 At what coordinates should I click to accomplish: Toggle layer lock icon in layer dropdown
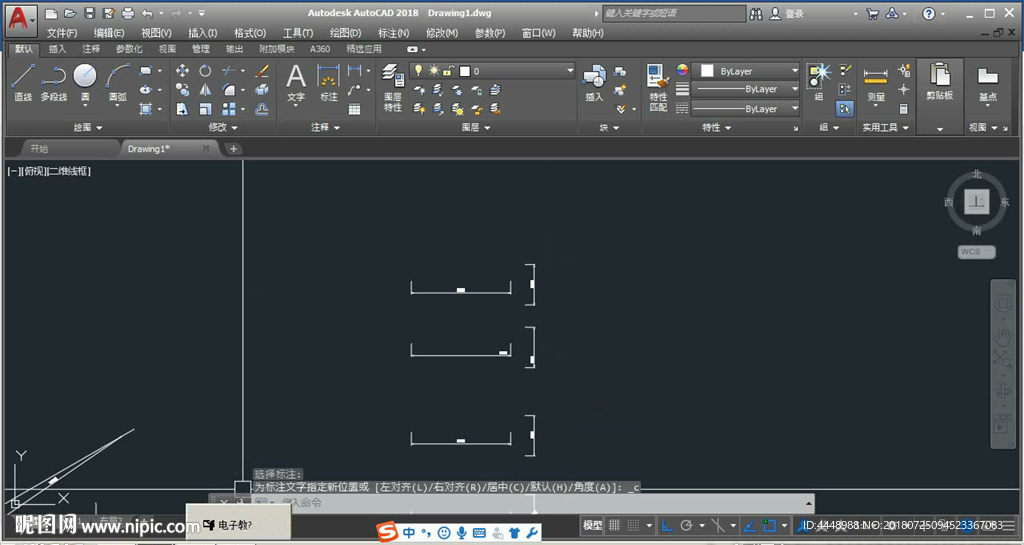448,70
